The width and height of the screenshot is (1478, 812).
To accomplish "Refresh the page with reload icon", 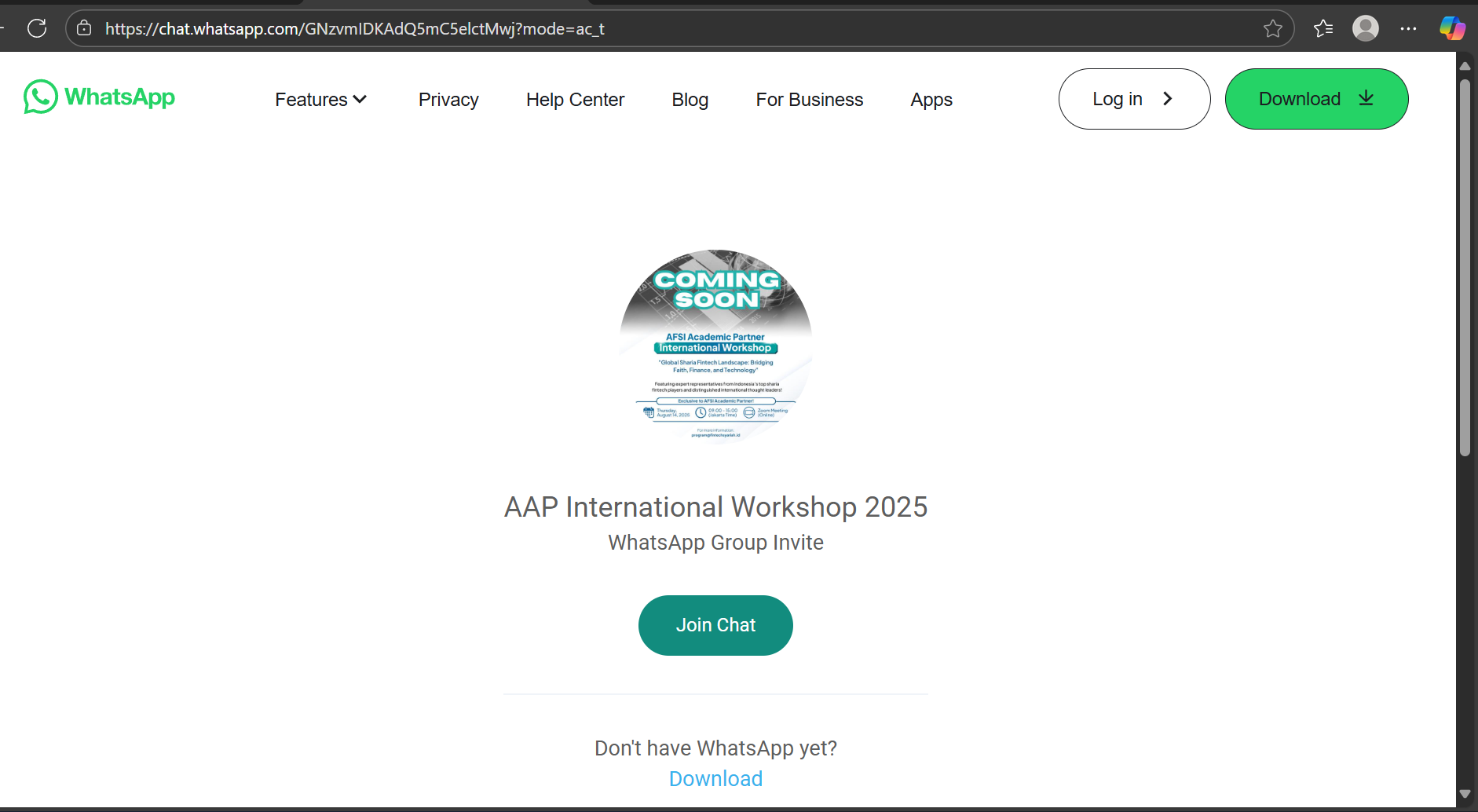I will point(37,29).
